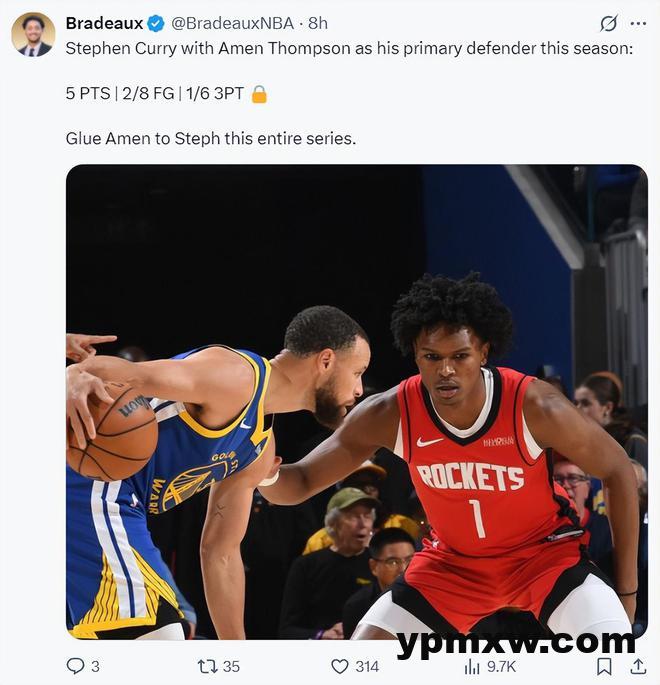The width and height of the screenshot is (660, 685).
Task: Click the repost count 35
Action: coord(231,667)
